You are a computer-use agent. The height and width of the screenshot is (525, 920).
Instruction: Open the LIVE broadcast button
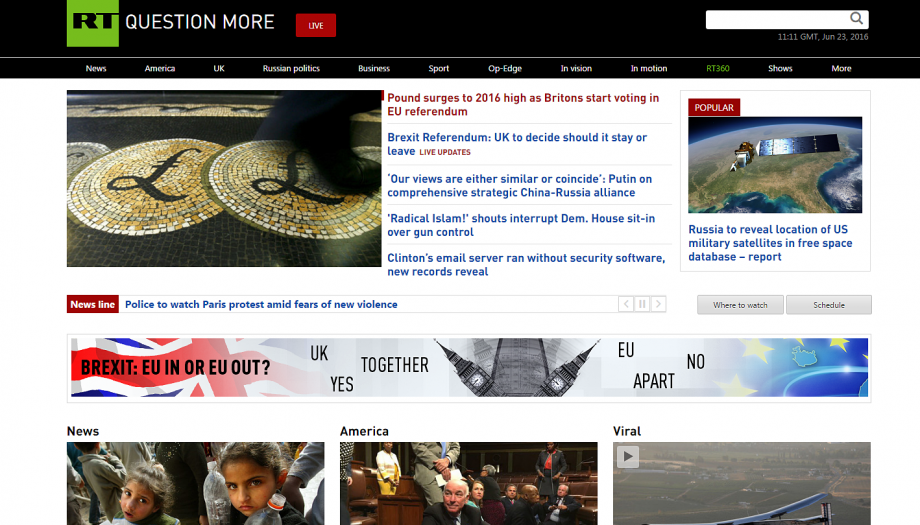point(316,25)
